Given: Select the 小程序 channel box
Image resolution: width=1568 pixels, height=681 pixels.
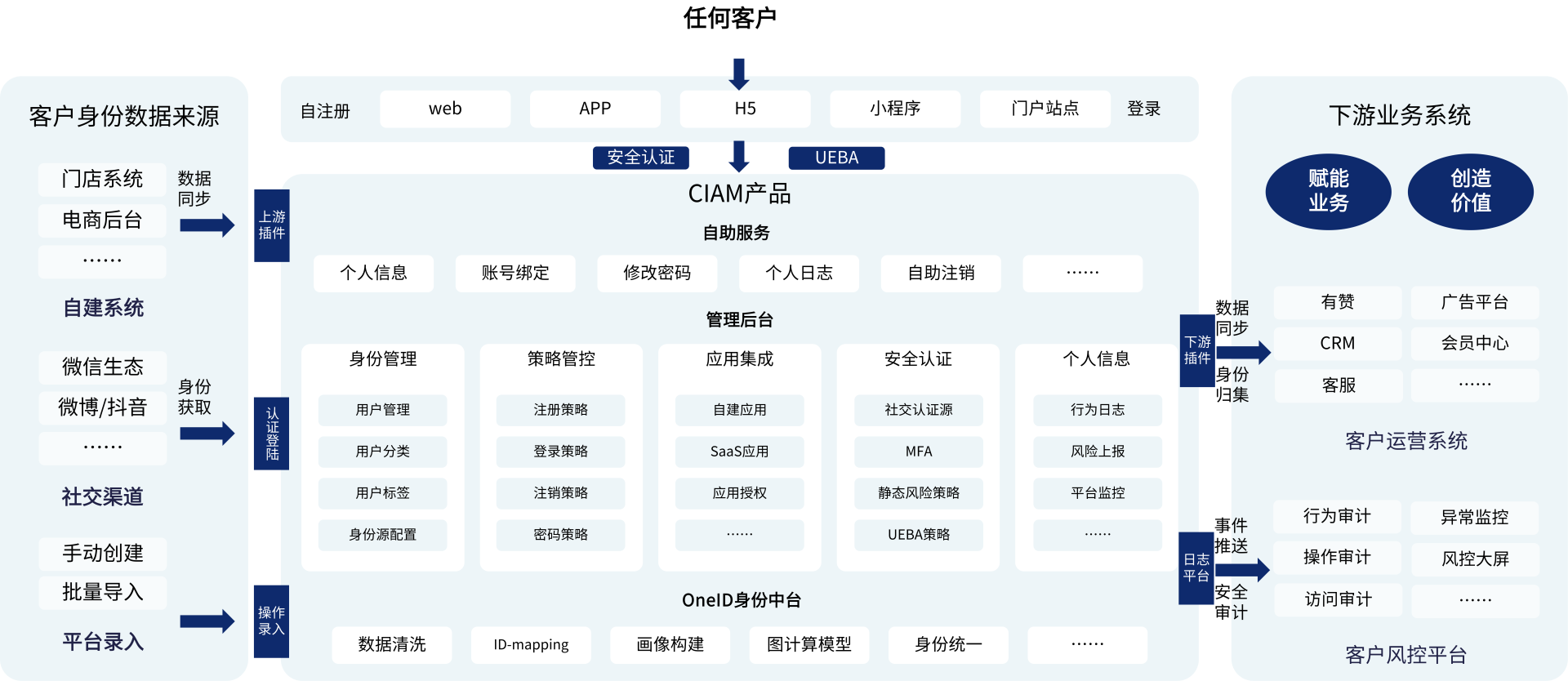Looking at the screenshot, I should [895, 109].
